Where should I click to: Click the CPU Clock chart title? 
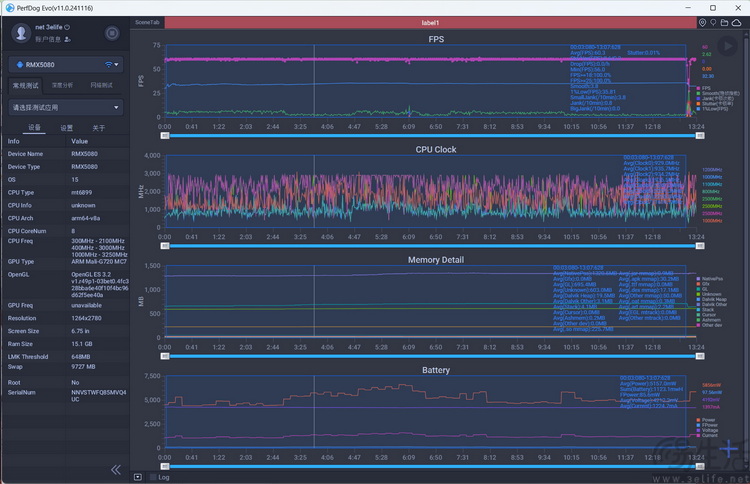(436, 150)
